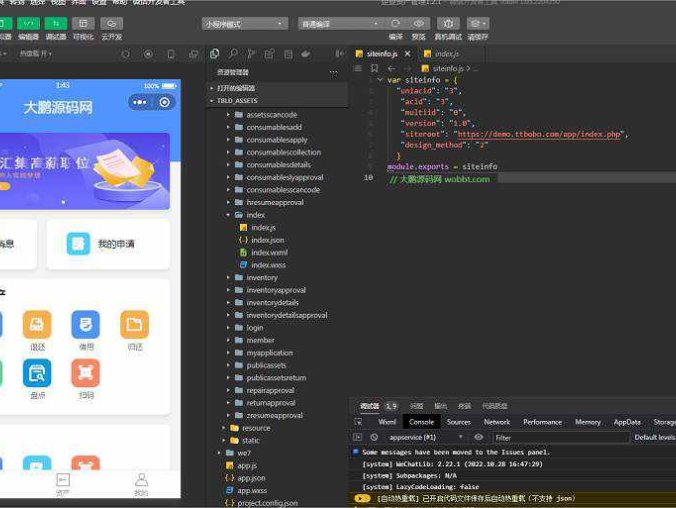Open app.json in the file tree
This screenshot has height=508, width=676.
[x=251, y=478]
